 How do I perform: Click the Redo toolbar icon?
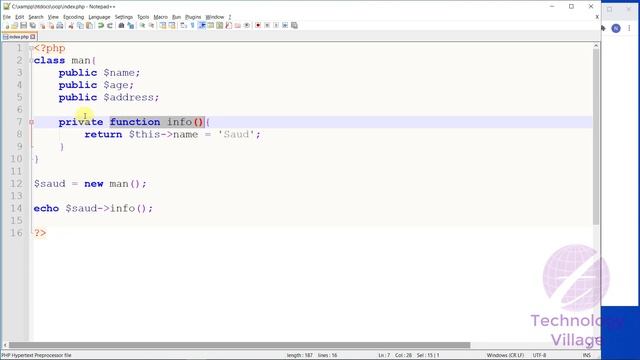(110, 25)
